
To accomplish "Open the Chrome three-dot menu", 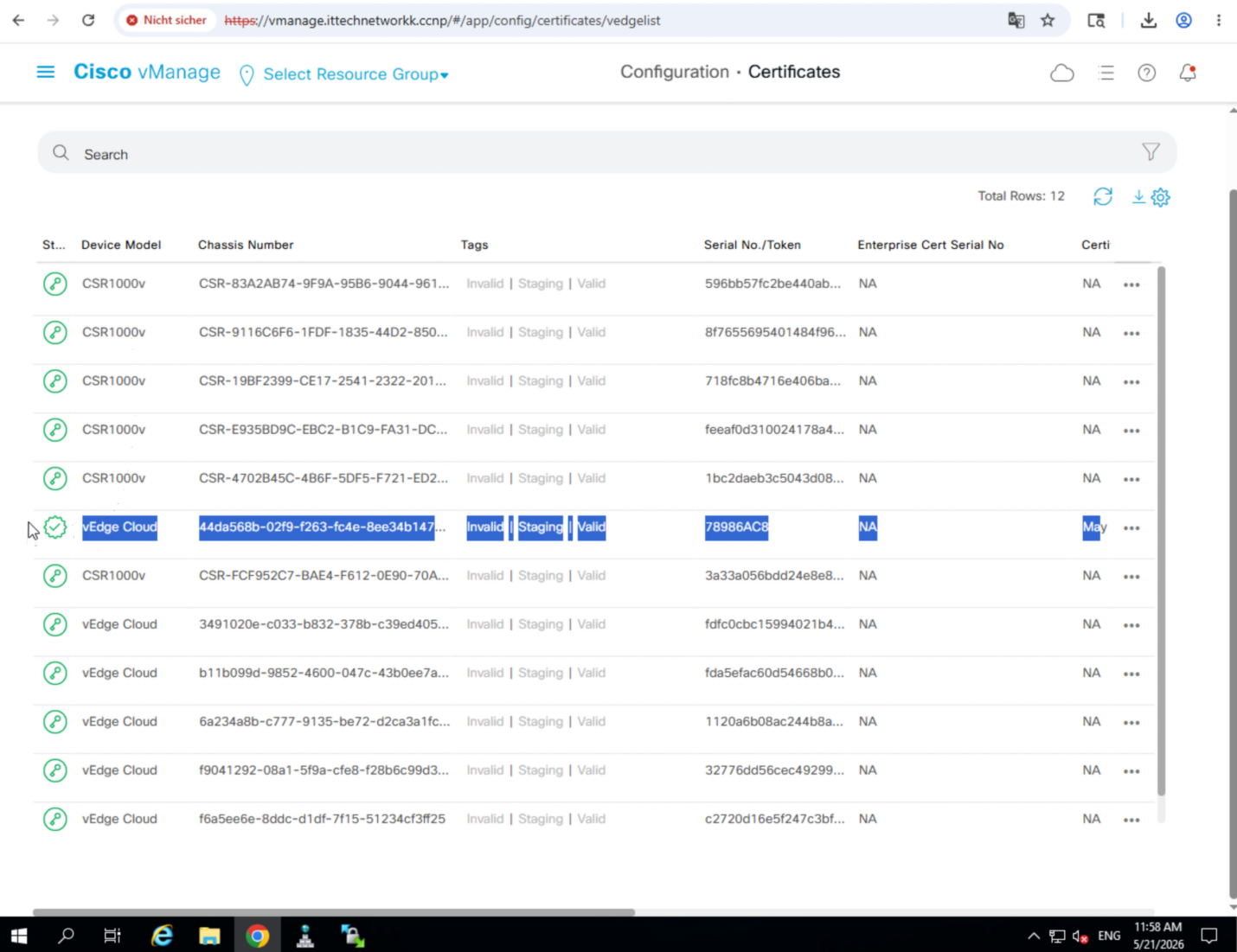I will point(1219,20).
